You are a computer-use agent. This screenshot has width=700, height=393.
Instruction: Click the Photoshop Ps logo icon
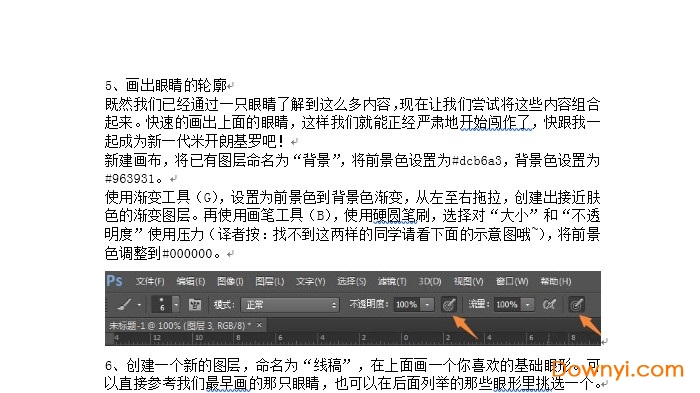114,281
